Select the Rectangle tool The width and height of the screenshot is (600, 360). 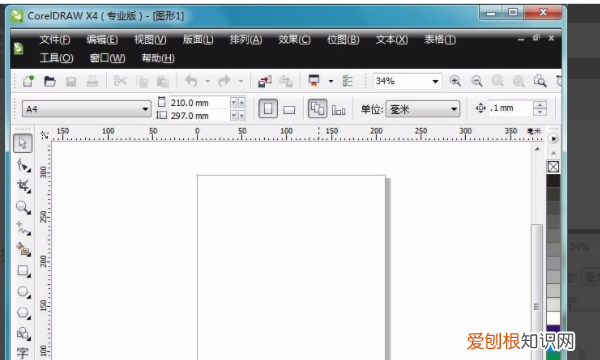[23, 270]
